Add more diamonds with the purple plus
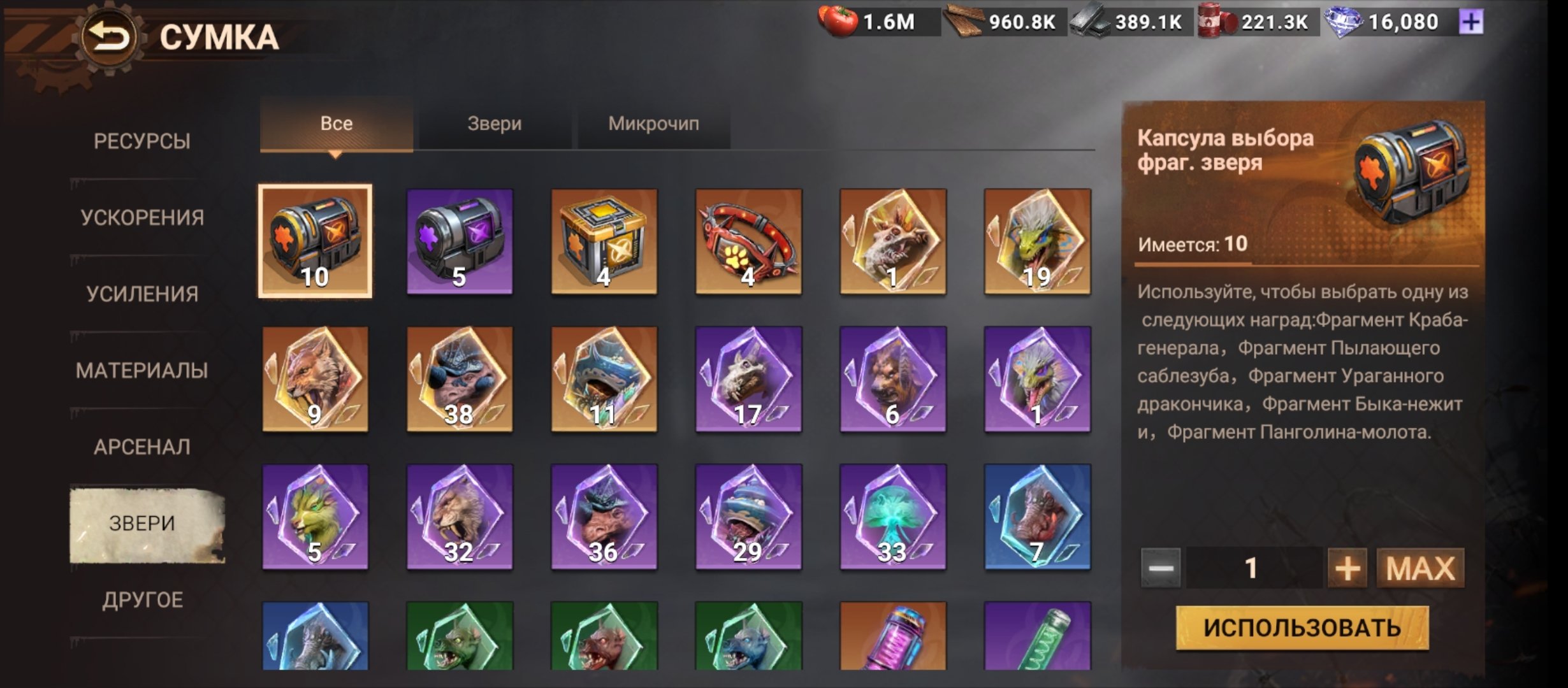The height and width of the screenshot is (688, 1568). pos(1470,22)
